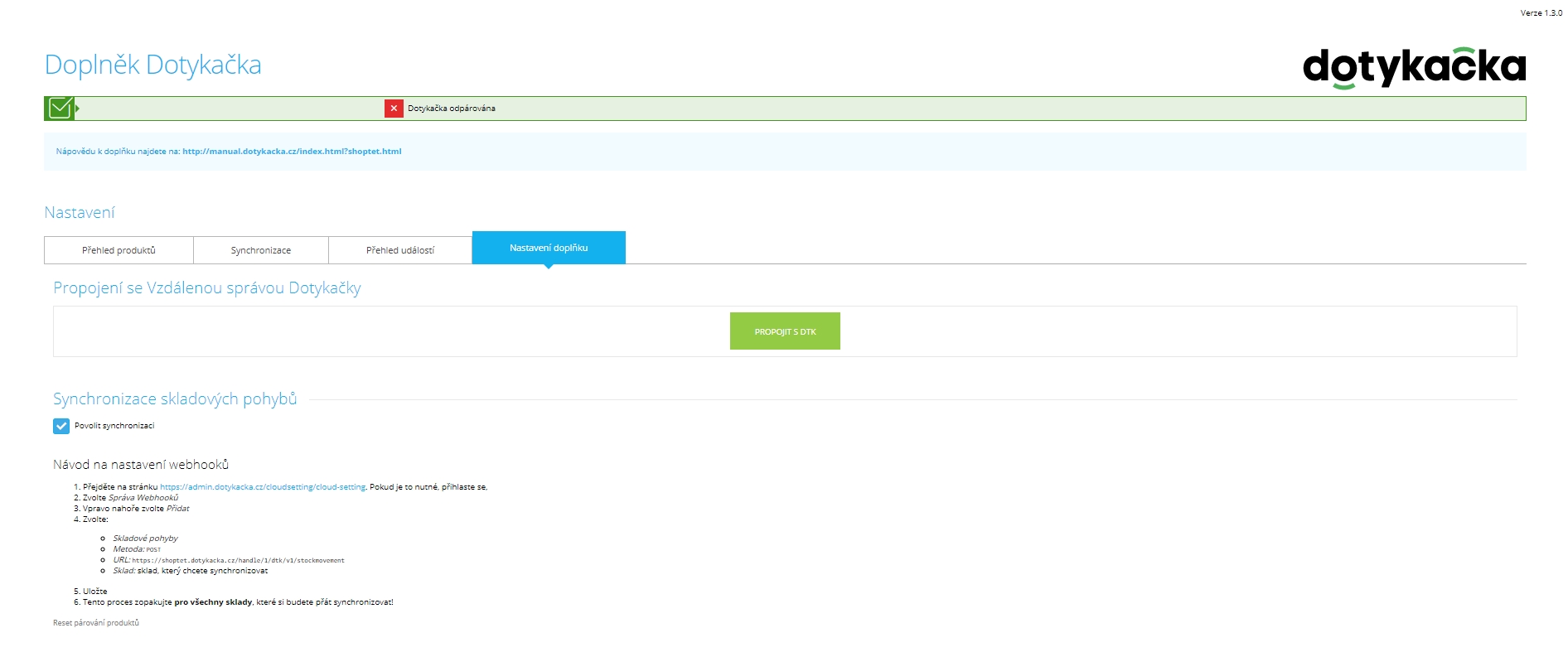Screen dimensions: 1568x657
Task: Click the Skladové pohyby list item
Action: (146, 539)
